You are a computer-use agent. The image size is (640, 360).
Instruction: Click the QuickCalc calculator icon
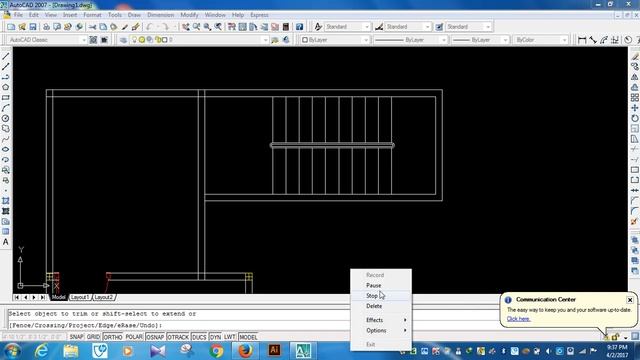point(286,27)
